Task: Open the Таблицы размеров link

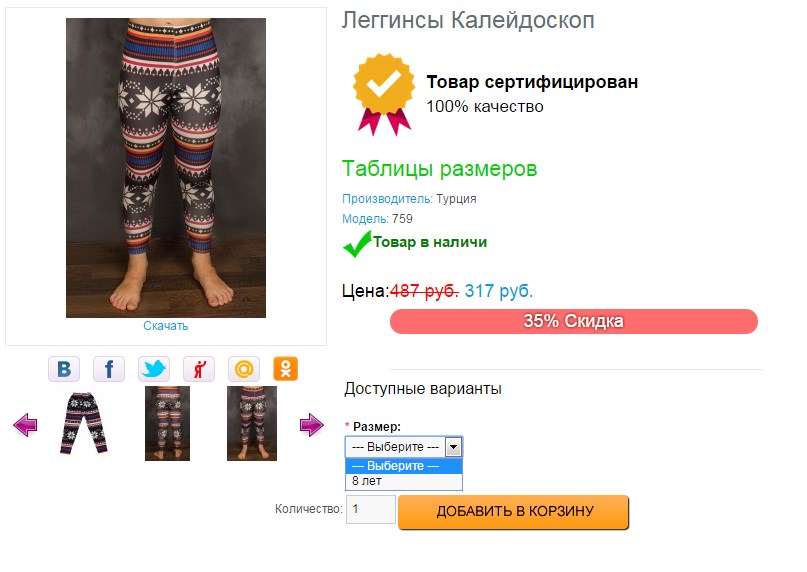Action: (x=440, y=169)
